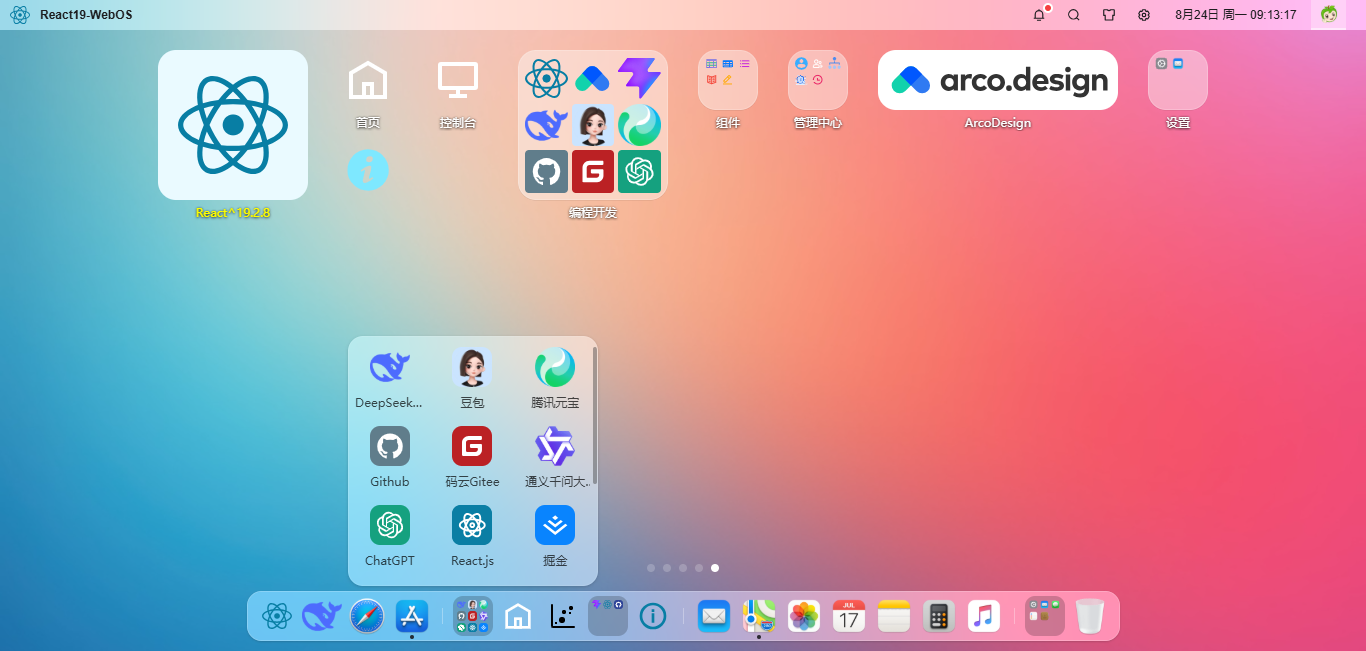Viewport: 1366px width, 651px height.
Task: Open Photos flower icon in dock
Action: tap(804, 616)
